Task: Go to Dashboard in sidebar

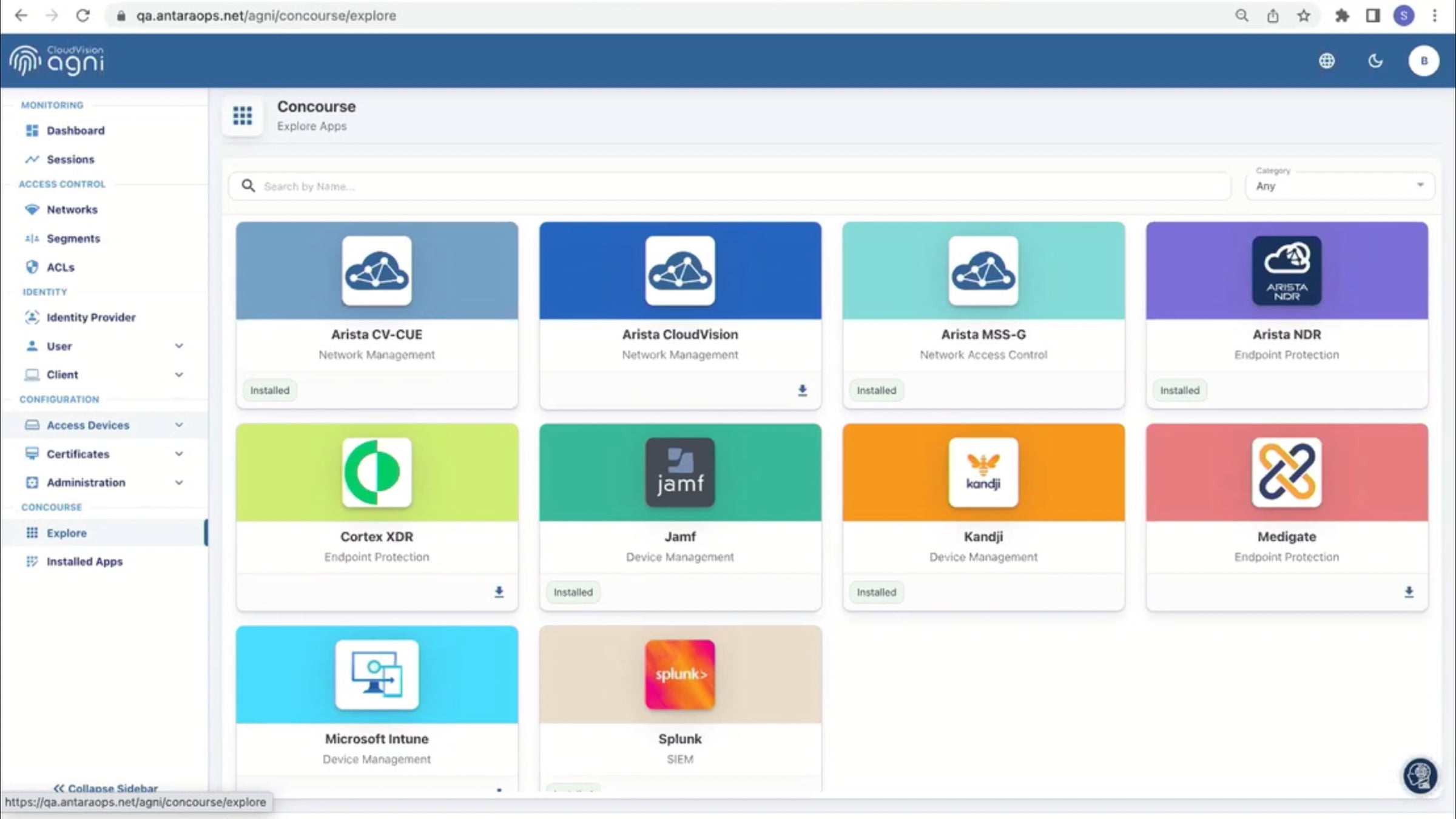Action: tap(75, 130)
